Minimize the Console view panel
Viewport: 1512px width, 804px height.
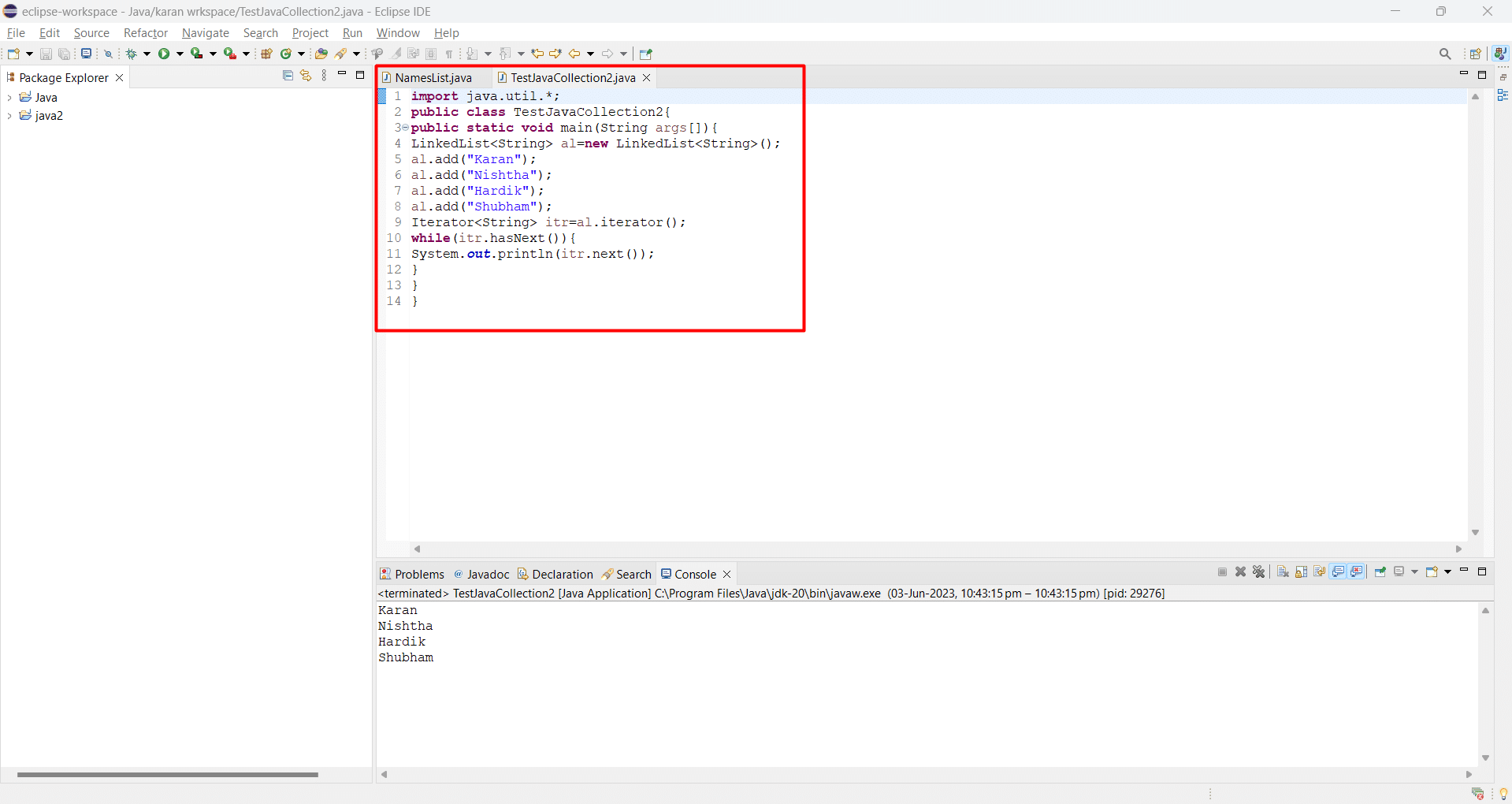(x=1464, y=569)
